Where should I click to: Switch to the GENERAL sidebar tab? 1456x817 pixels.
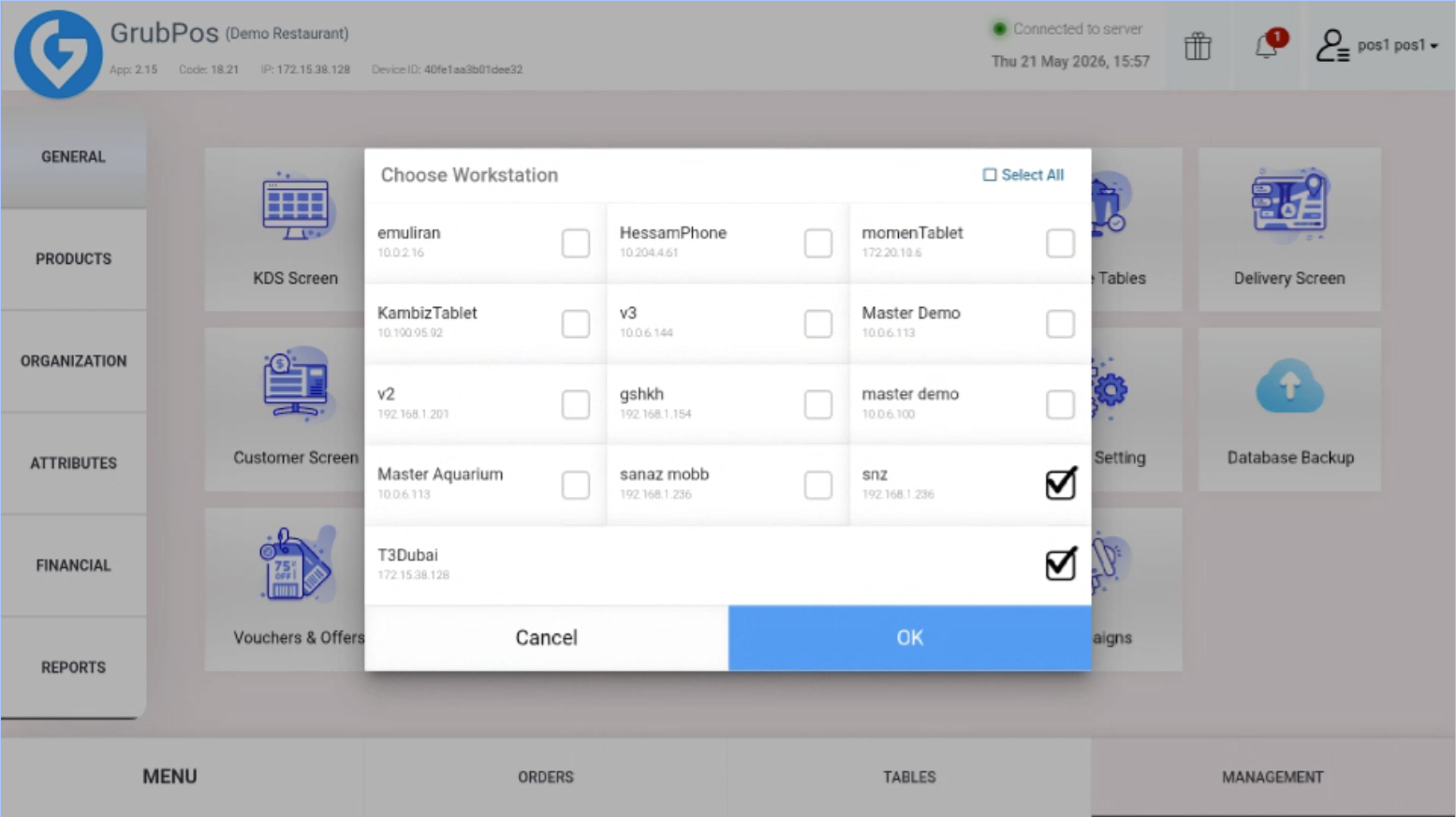(73, 156)
